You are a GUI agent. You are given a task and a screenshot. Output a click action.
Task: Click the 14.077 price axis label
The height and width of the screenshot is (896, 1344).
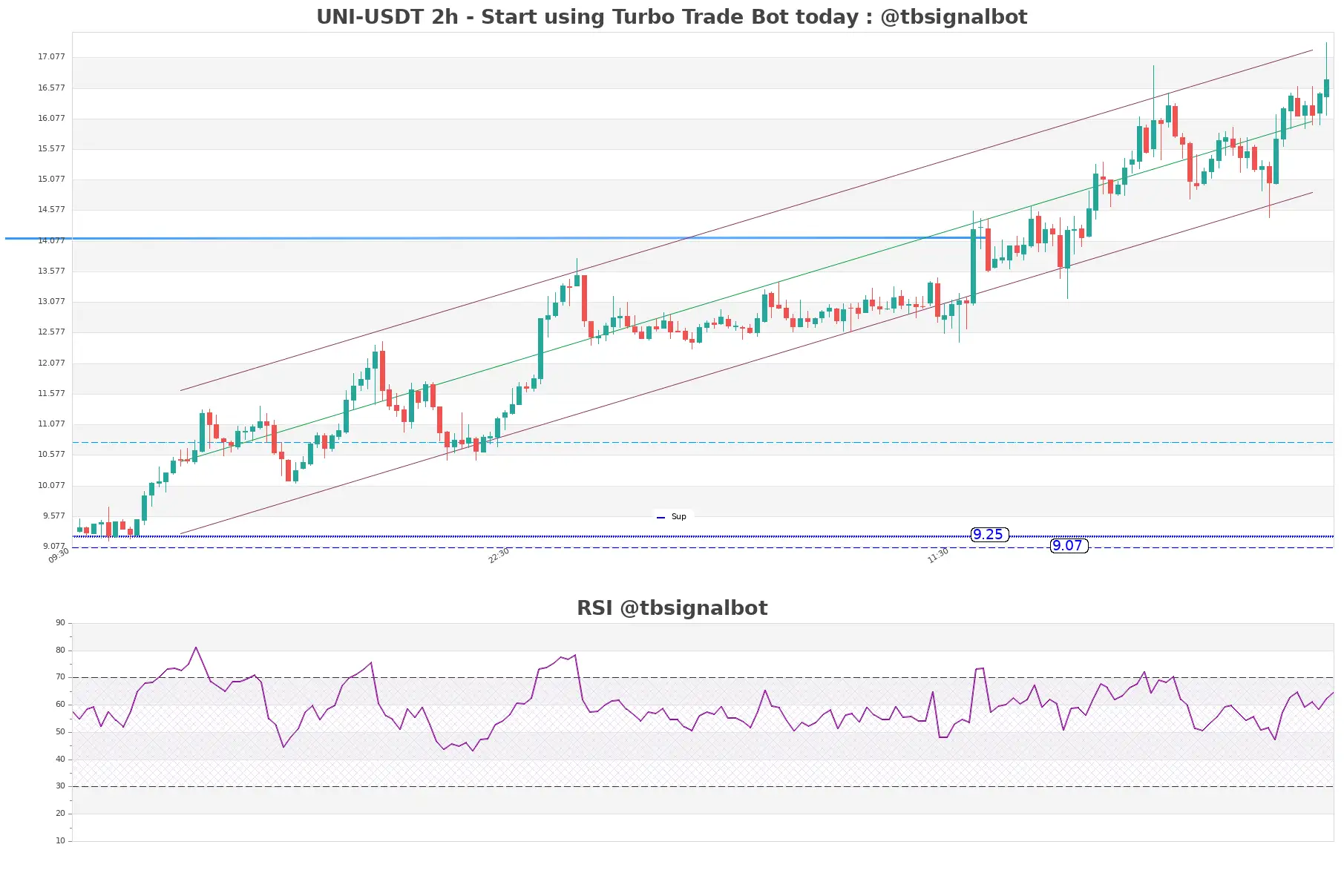coord(51,241)
